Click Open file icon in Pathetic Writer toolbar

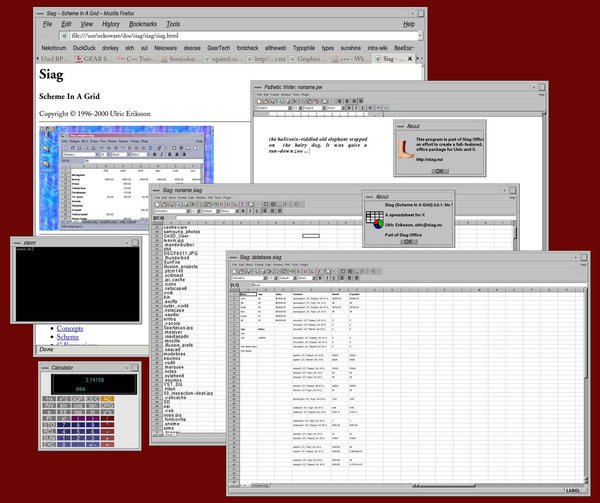(x=266, y=101)
